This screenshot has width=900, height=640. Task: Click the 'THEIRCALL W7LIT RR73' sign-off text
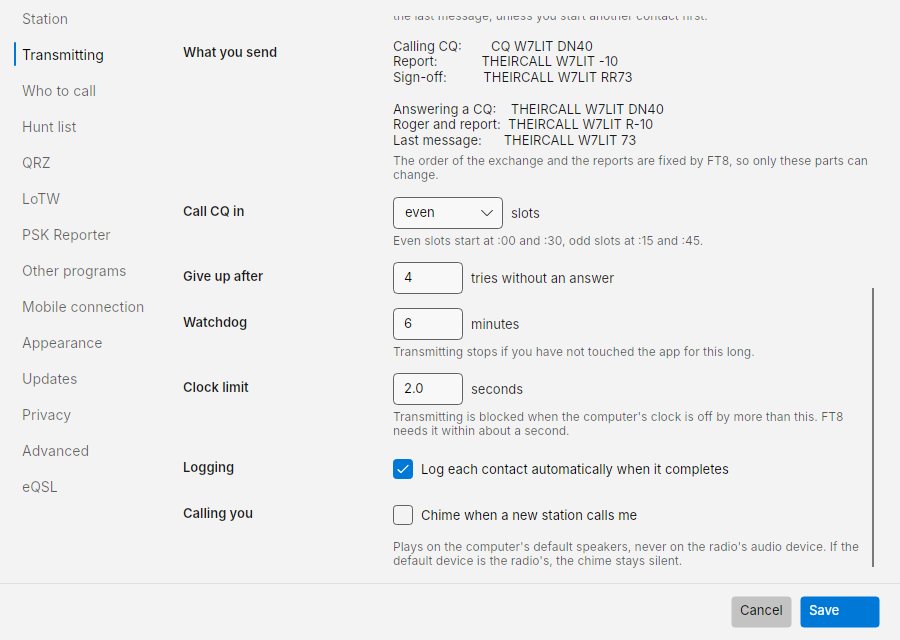[557, 77]
